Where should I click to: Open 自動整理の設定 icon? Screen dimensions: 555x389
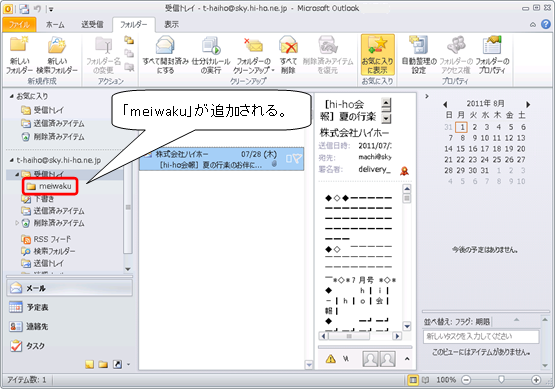click(x=419, y=45)
